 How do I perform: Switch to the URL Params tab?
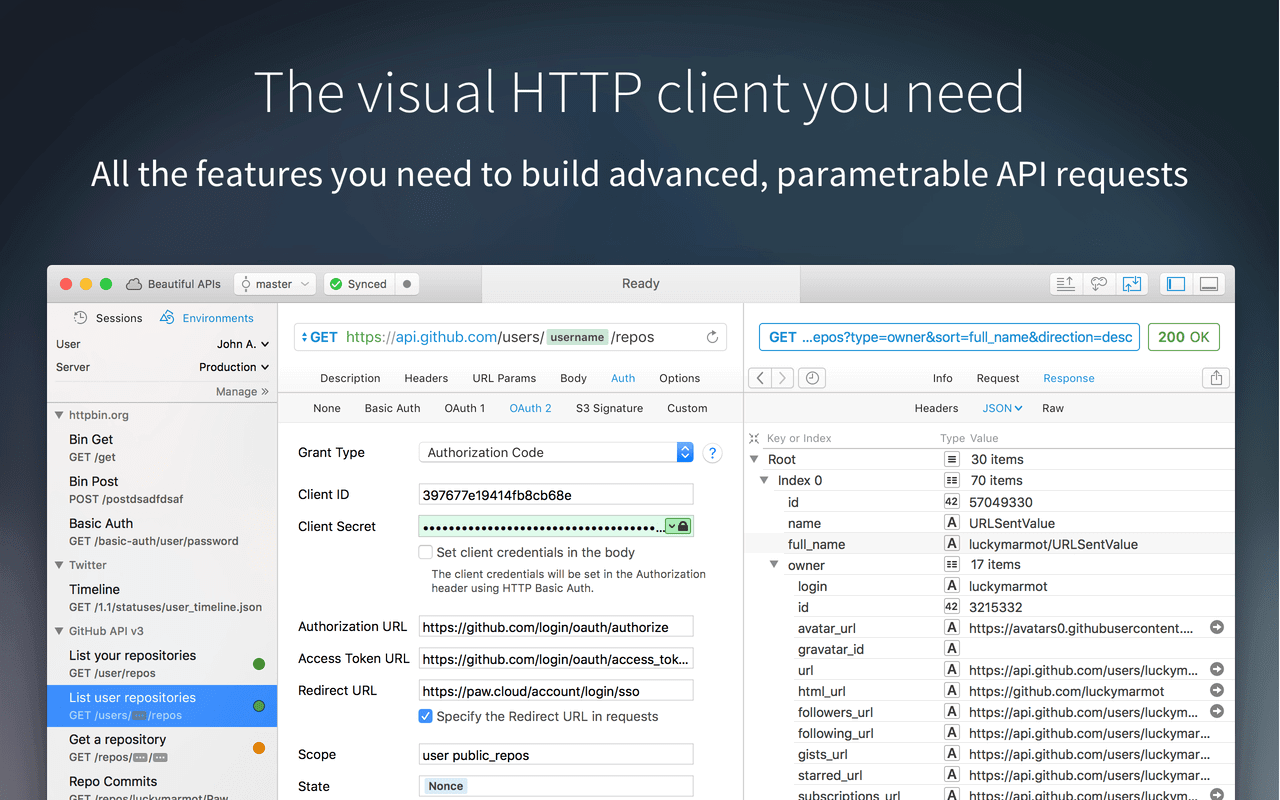click(x=504, y=378)
